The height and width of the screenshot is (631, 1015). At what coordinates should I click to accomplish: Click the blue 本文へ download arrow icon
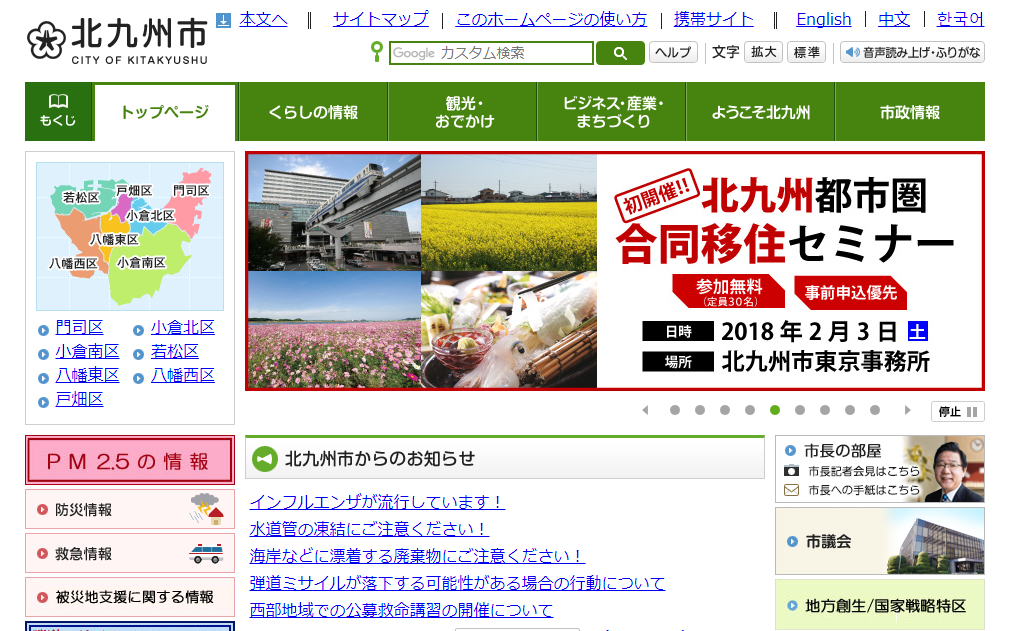tap(223, 21)
